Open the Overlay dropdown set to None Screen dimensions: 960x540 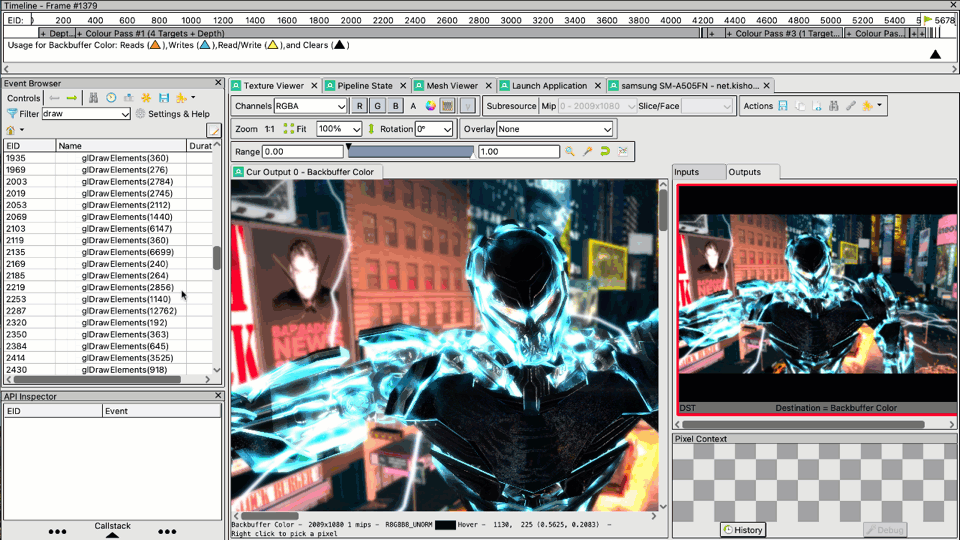pyautogui.click(x=554, y=129)
